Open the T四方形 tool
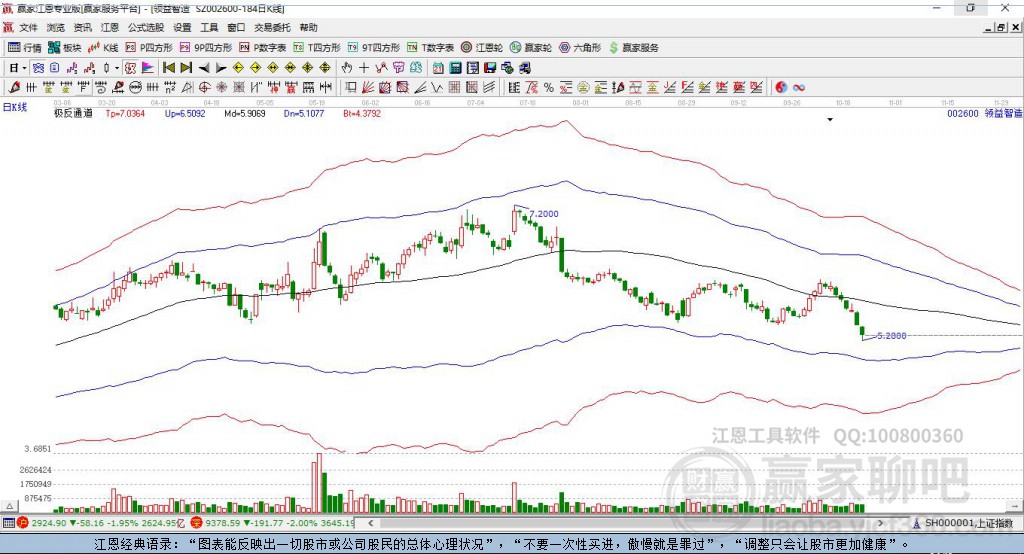 [x=317, y=48]
